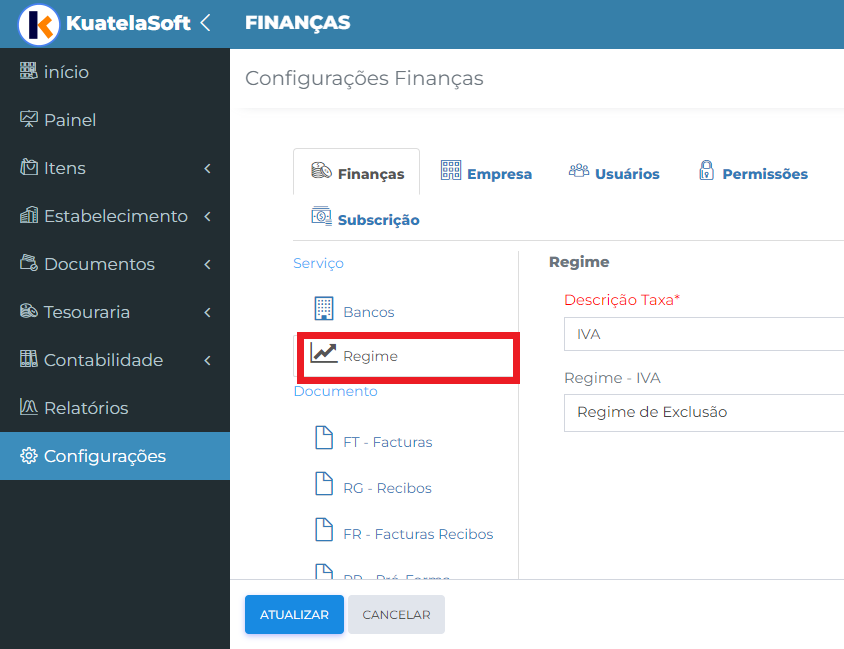Click the Regime trend-line icon
The height and width of the screenshot is (649, 844).
click(323, 353)
